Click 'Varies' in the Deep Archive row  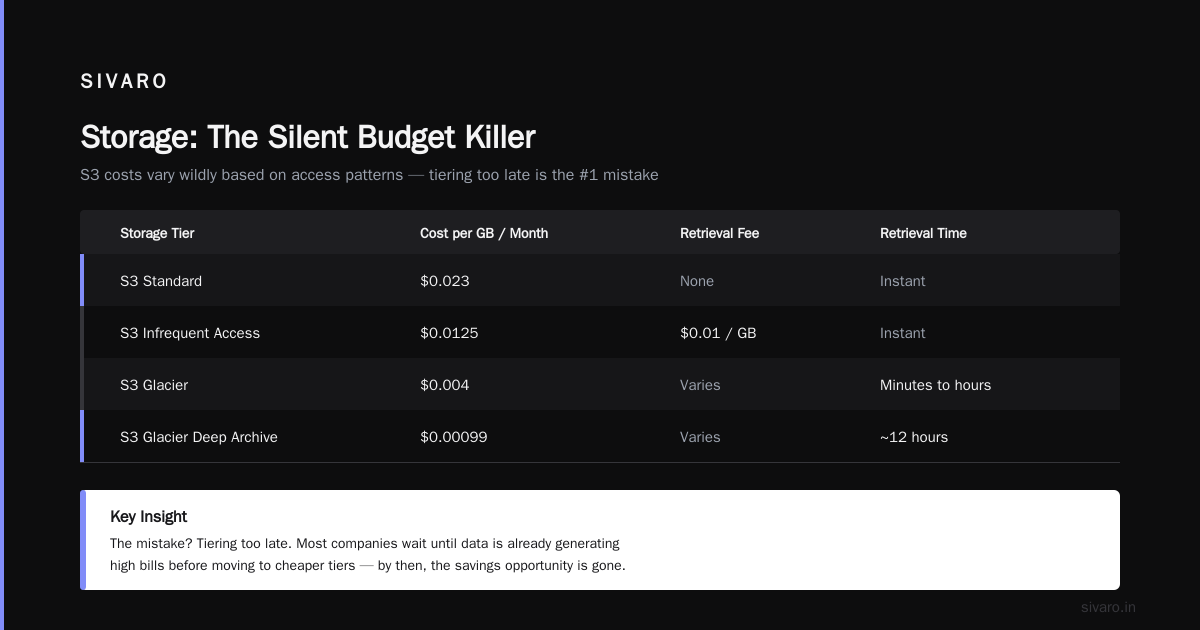coord(700,437)
